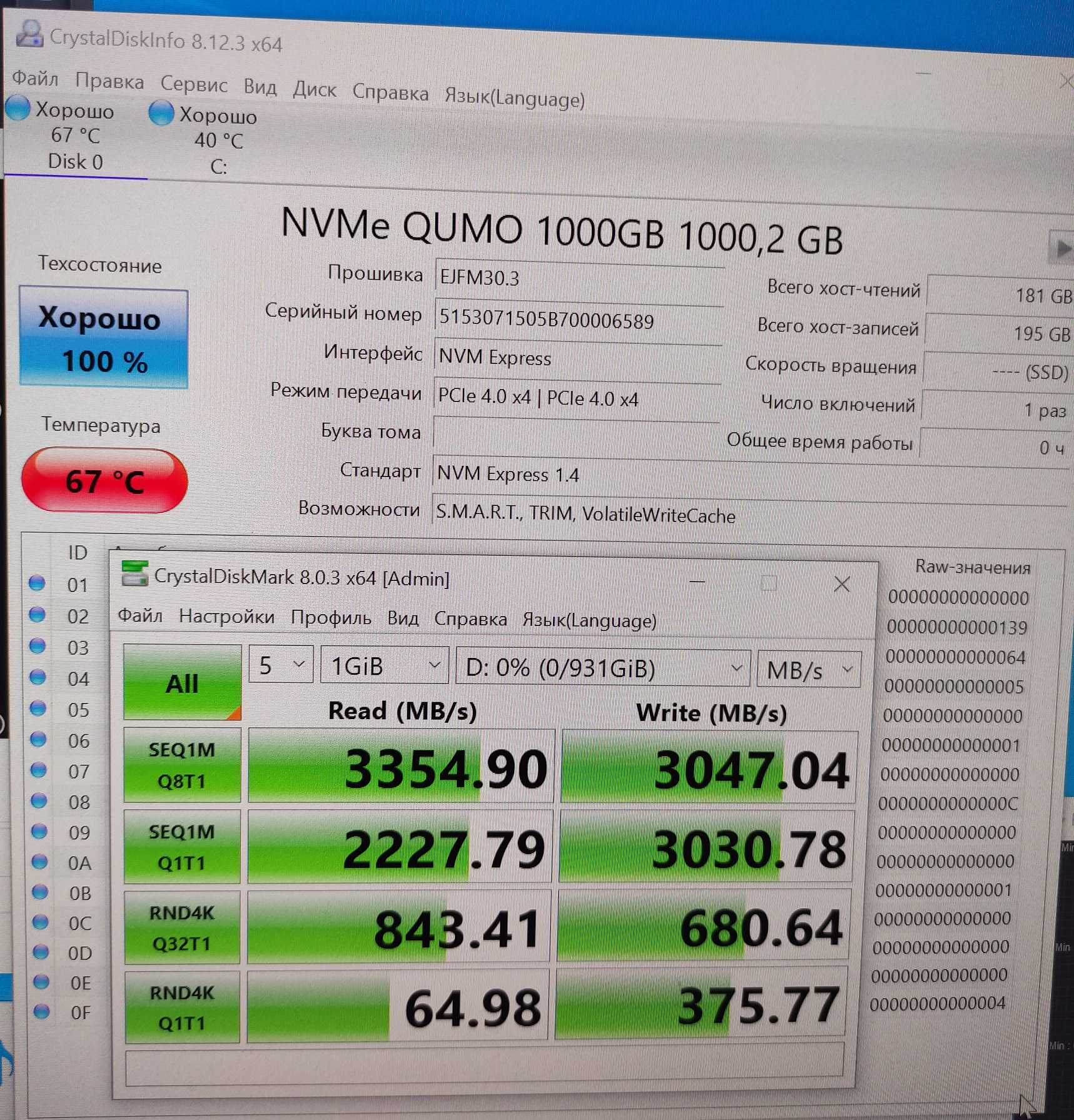The height and width of the screenshot is (1120, 1074).
Task: Run the RND4K Q32T1 benchmark
Action: (x=182, y=928)
